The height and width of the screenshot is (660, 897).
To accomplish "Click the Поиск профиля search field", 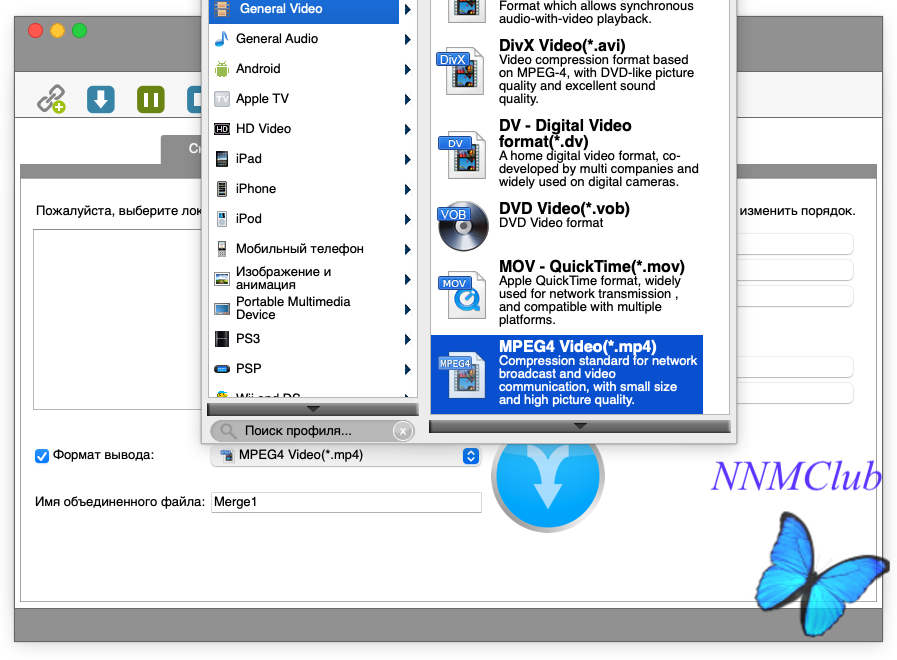I will pos(312,431).
